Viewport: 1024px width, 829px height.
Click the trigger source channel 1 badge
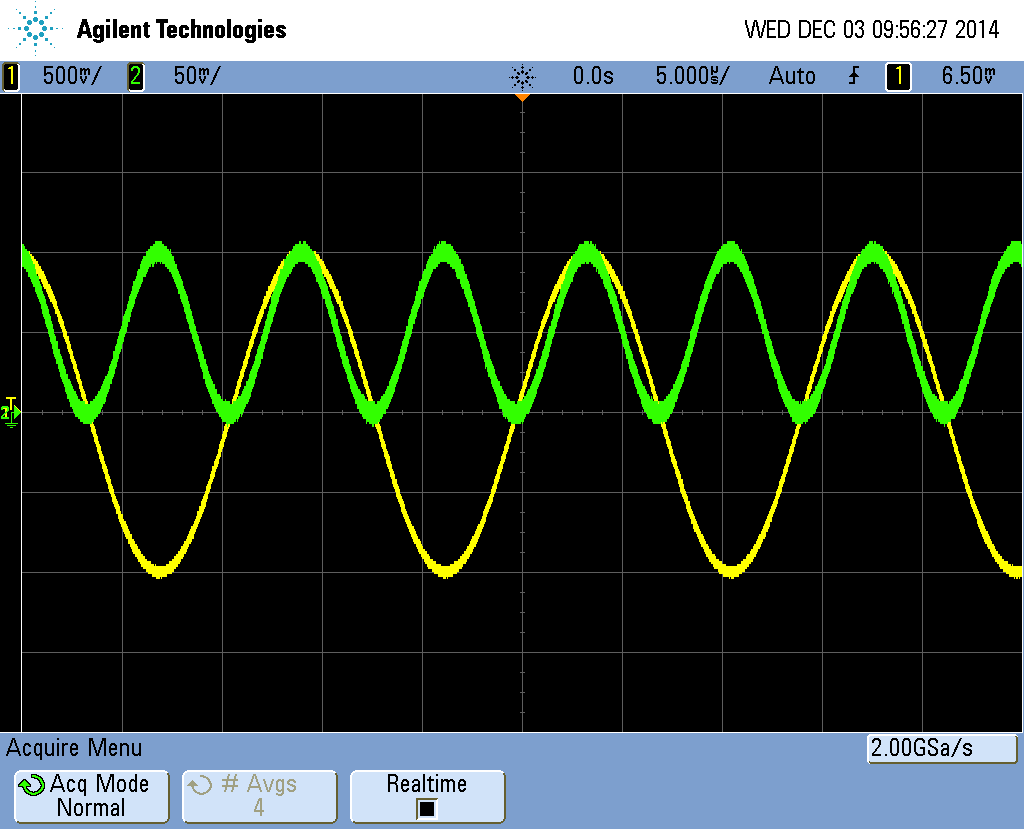click(x=898, y=76)
